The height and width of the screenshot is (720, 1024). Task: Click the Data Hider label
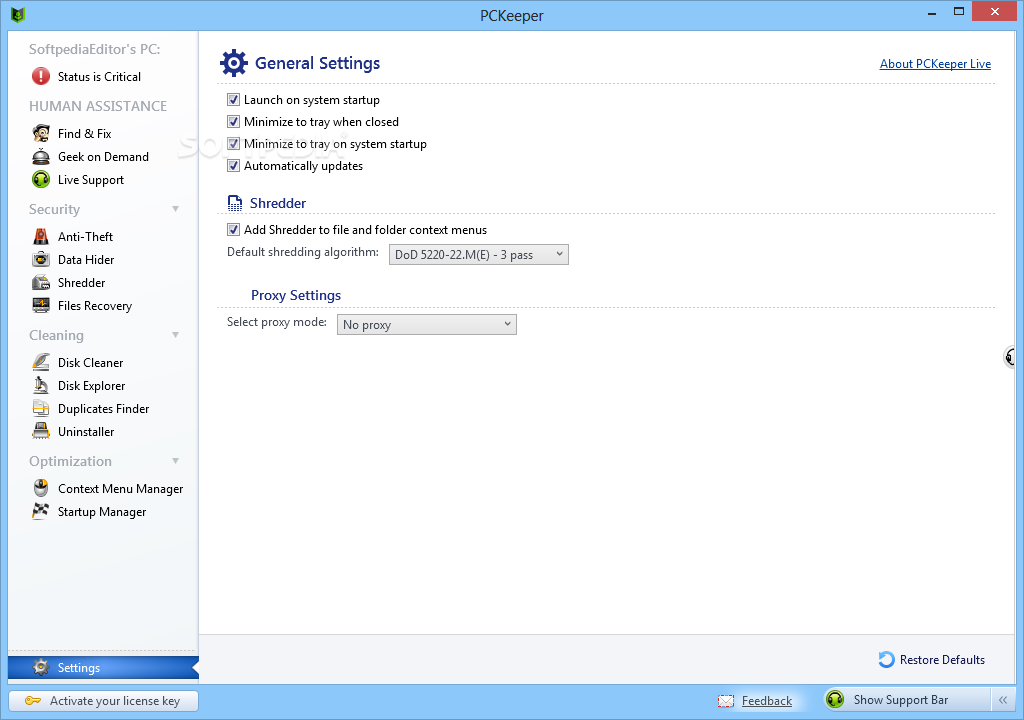click(86, 259)
